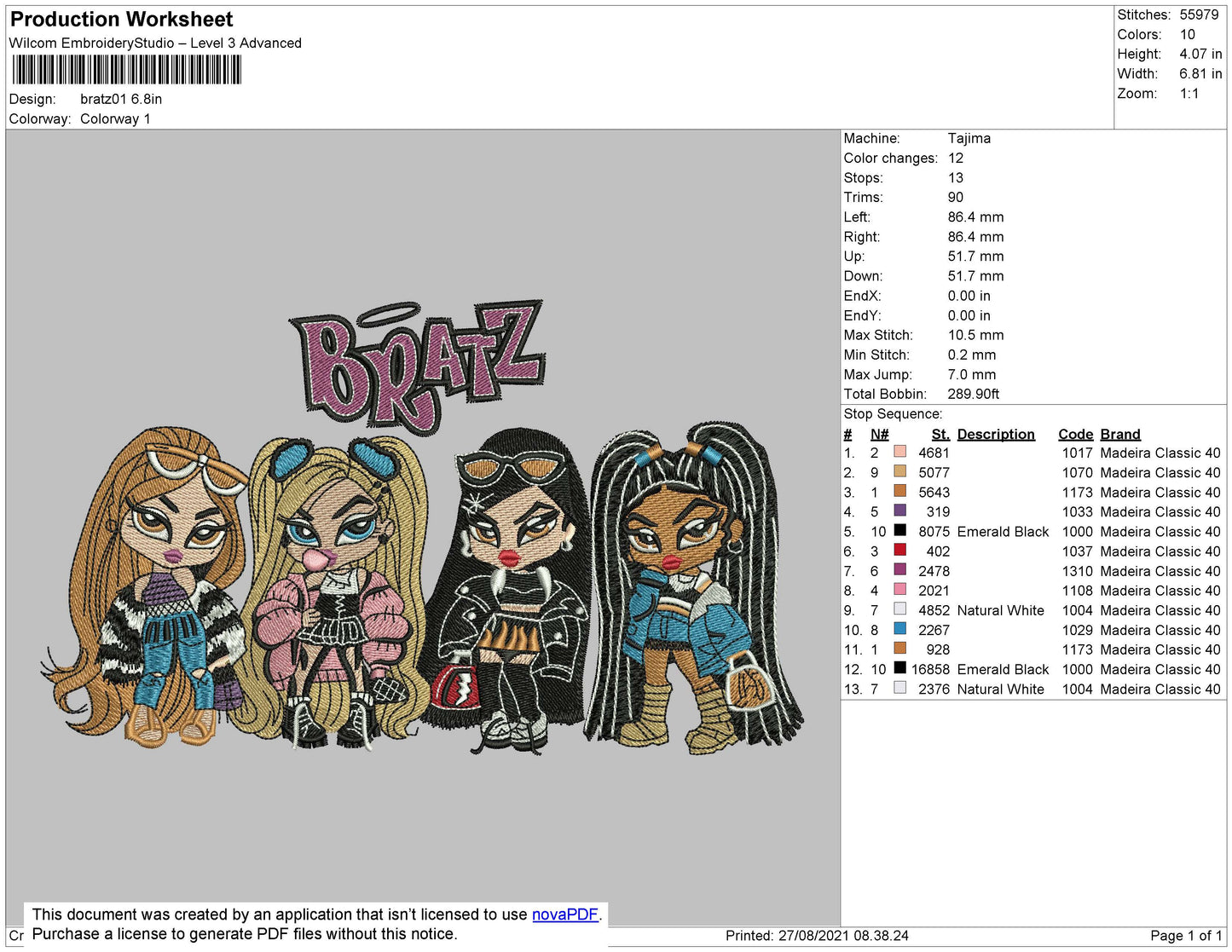Open the novaPDF hyperlink
1232x952 pixels.
565,914
